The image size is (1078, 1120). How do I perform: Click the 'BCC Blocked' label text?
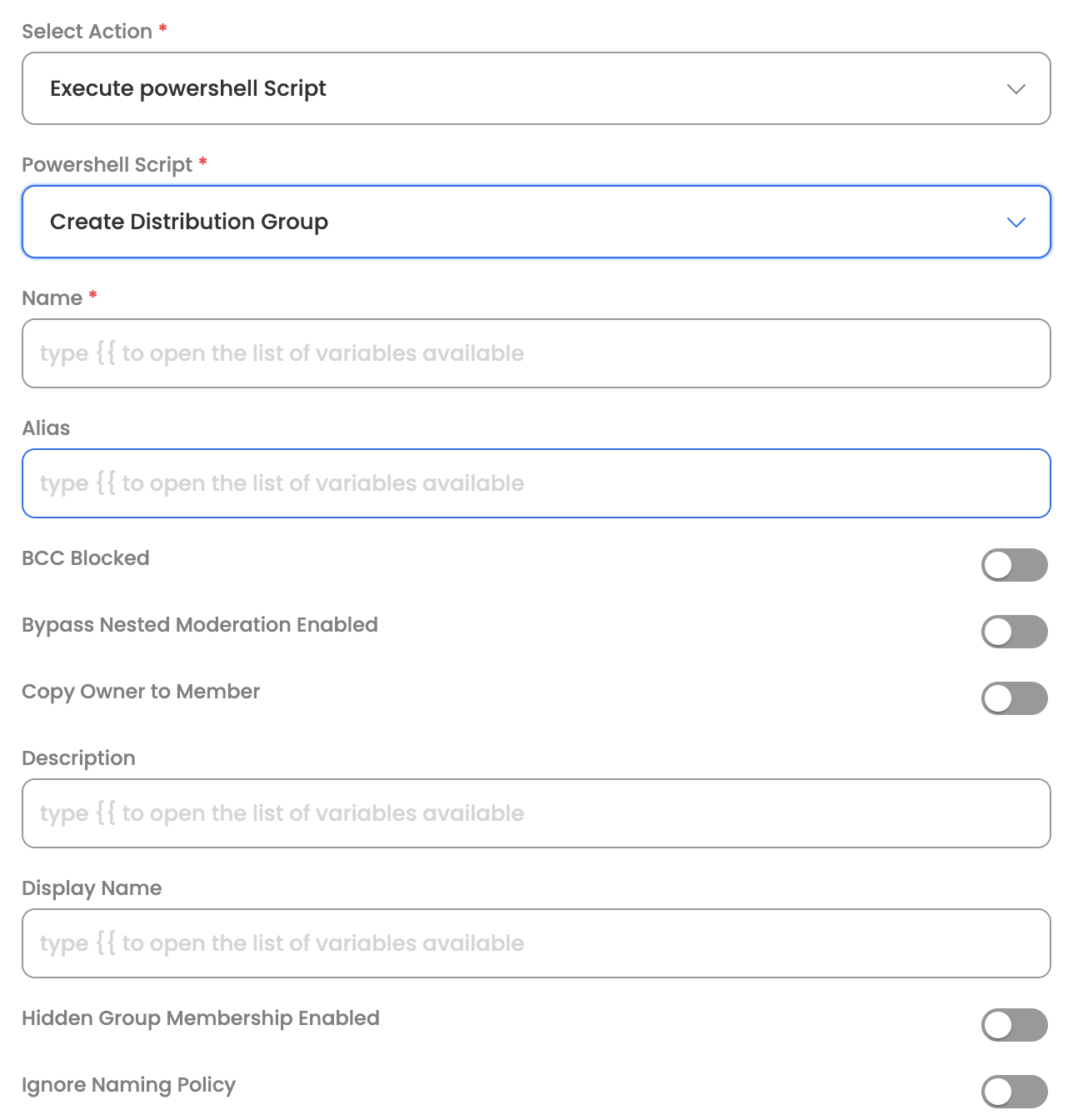tap(86, 558)
